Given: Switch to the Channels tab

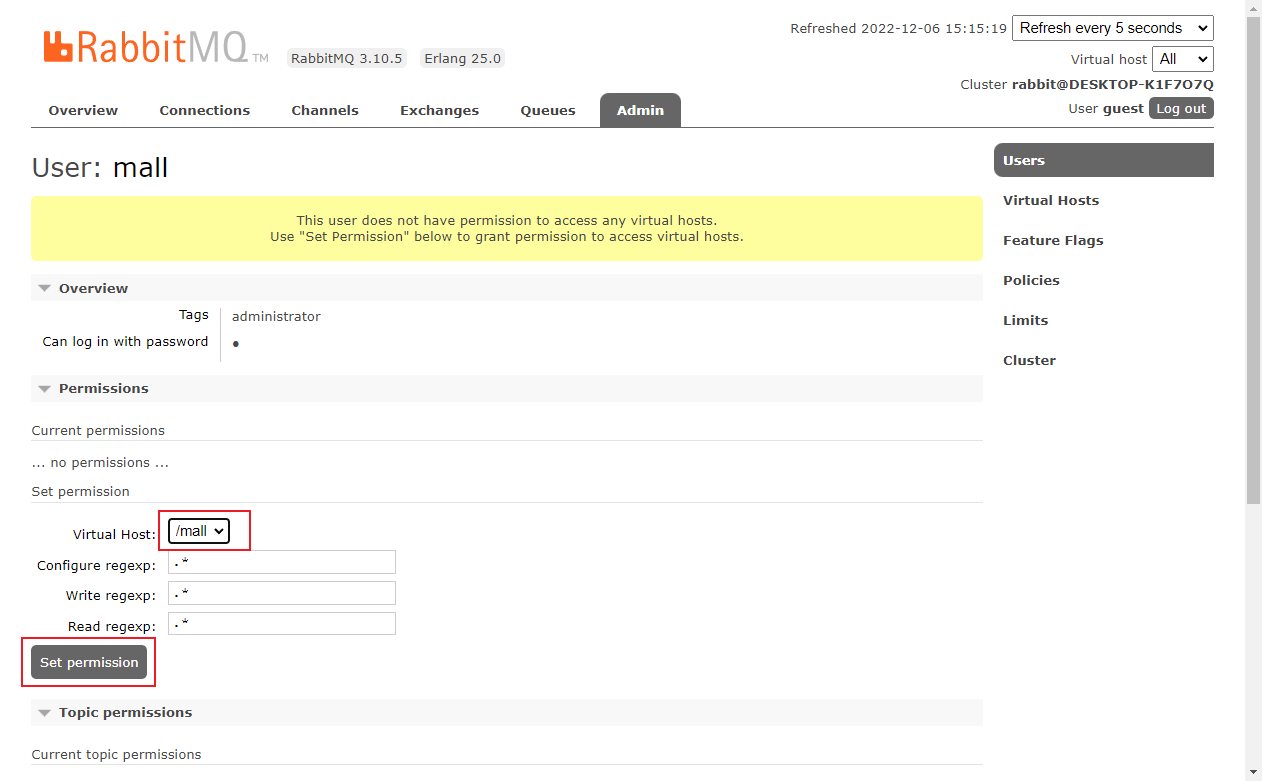Looking at the screenshot, I should click(x=325, y=110).
